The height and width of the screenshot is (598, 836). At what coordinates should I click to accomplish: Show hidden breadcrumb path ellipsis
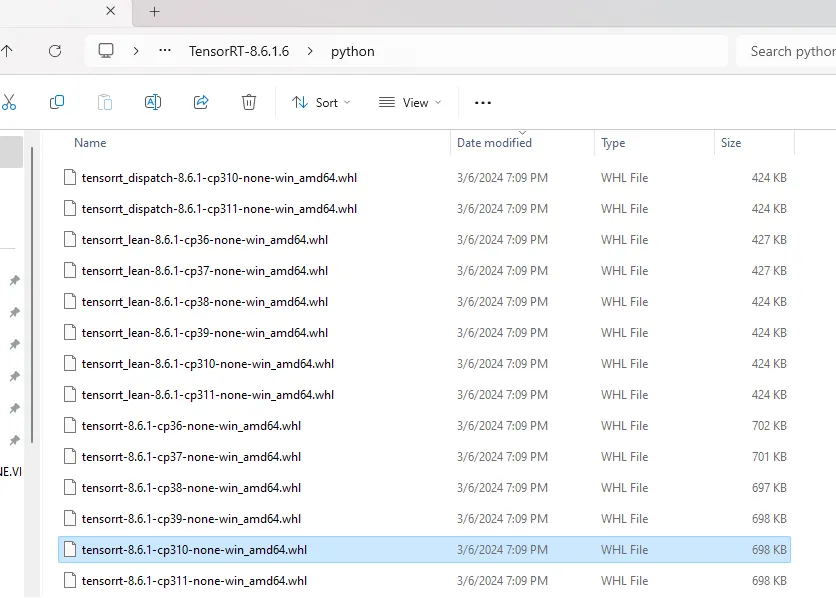[165, 51]
